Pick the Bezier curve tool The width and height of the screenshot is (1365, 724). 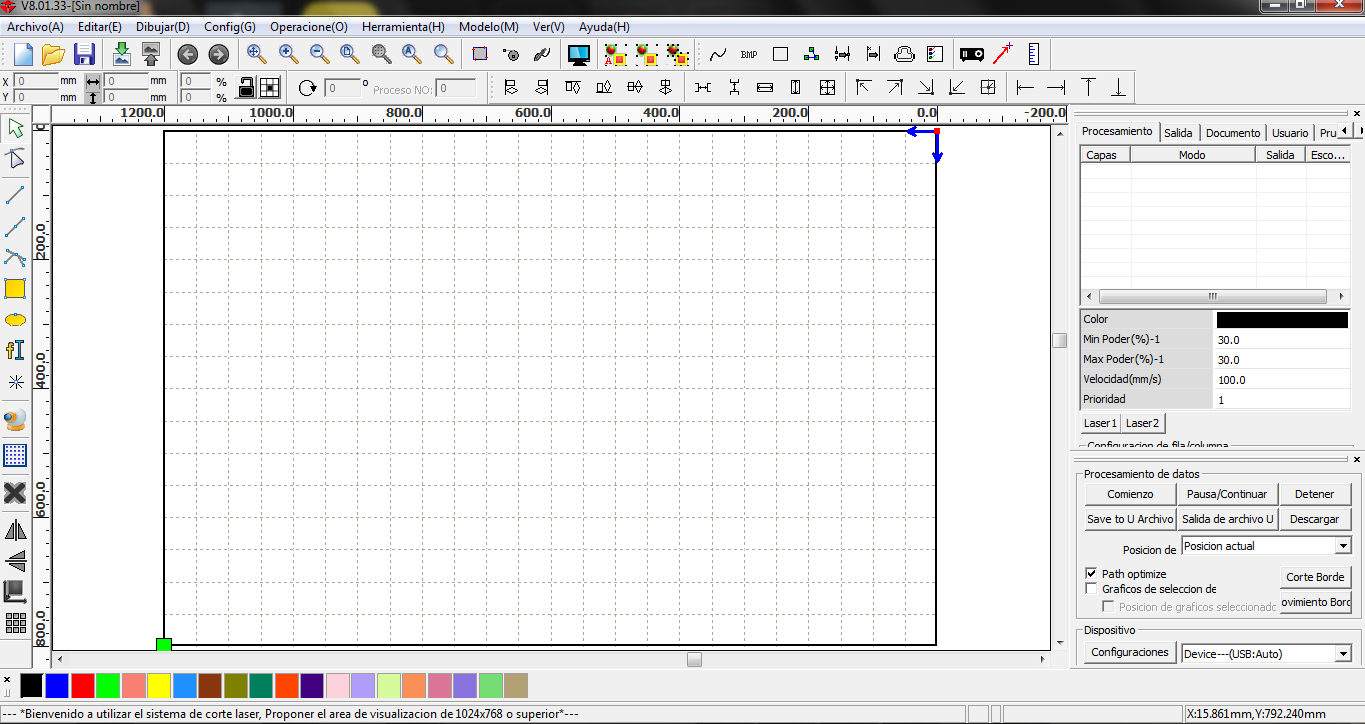[15, 257]
